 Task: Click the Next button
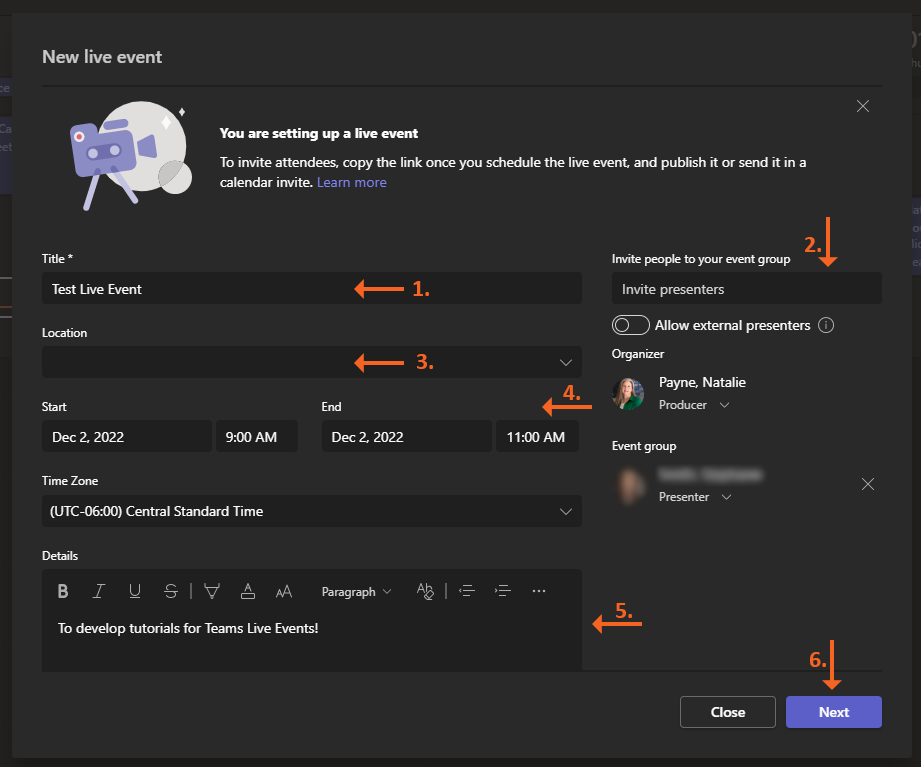833,712
